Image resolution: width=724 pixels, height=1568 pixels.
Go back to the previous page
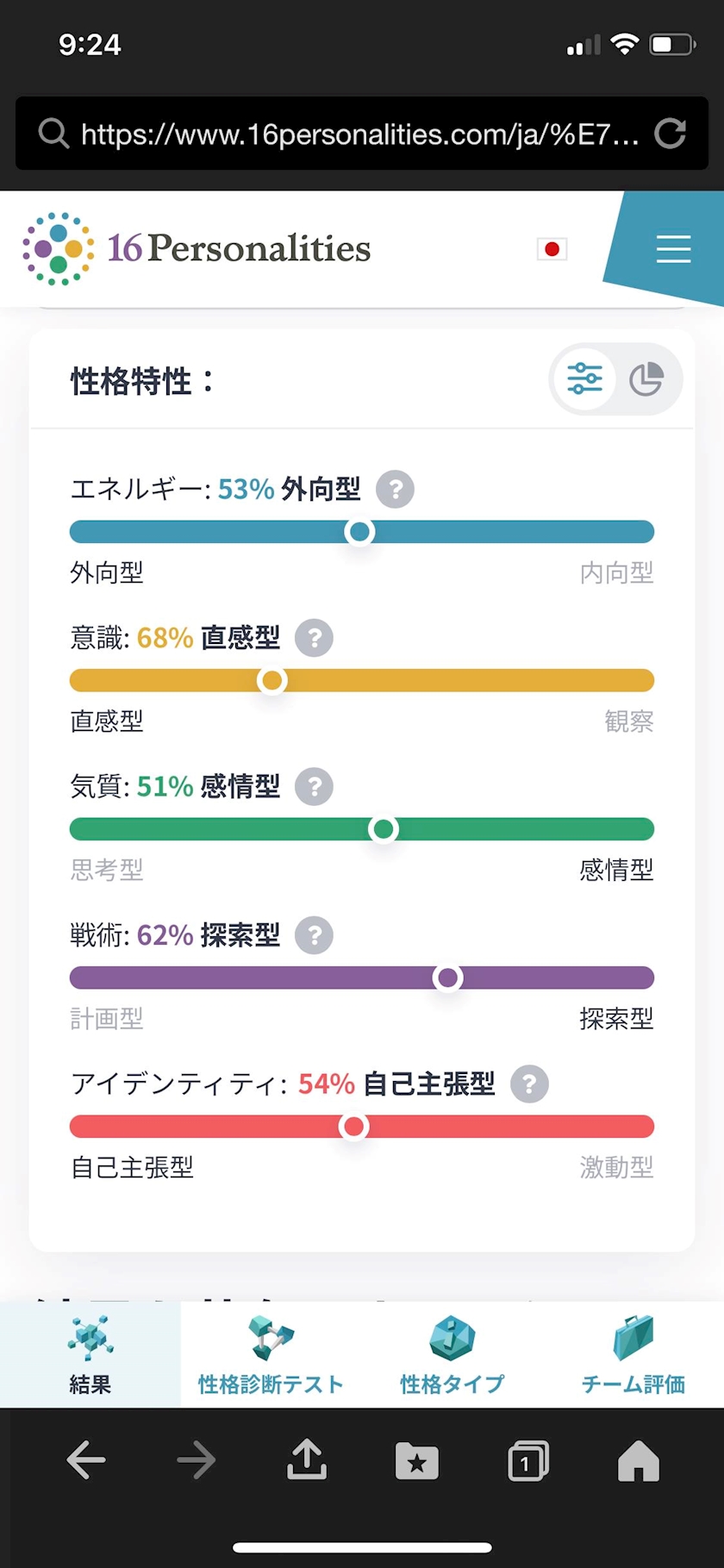86,1460
